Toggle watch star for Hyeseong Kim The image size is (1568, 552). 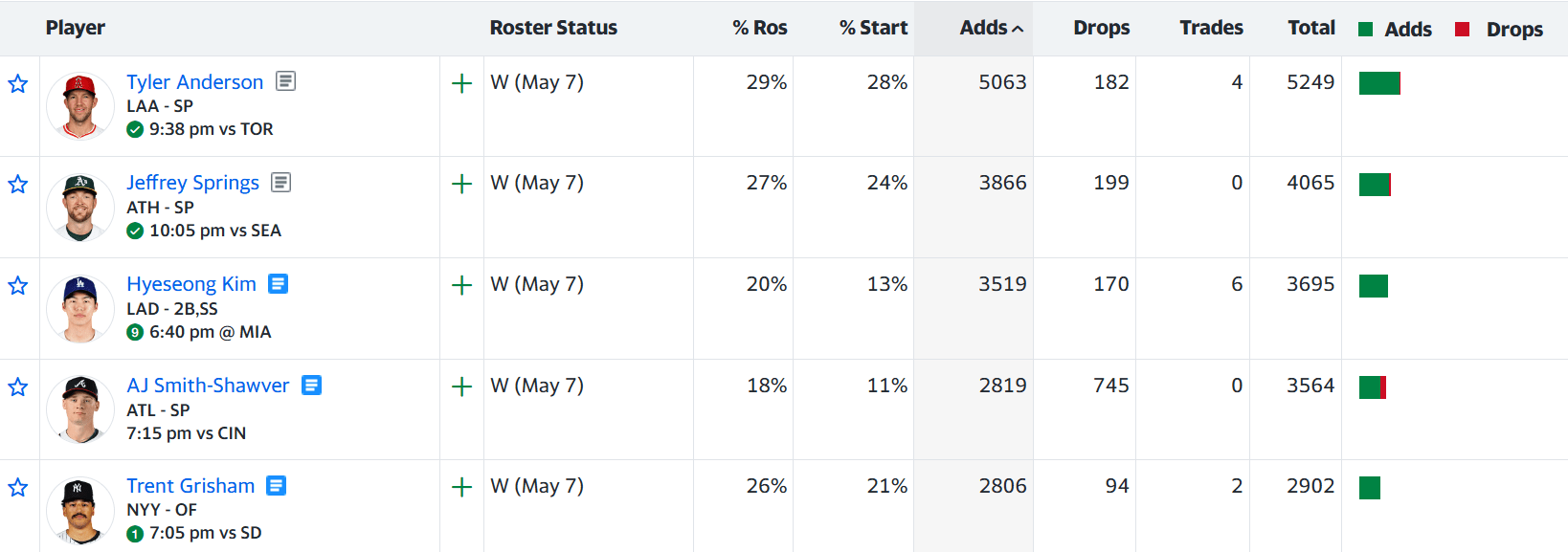[x=17, y=286]
